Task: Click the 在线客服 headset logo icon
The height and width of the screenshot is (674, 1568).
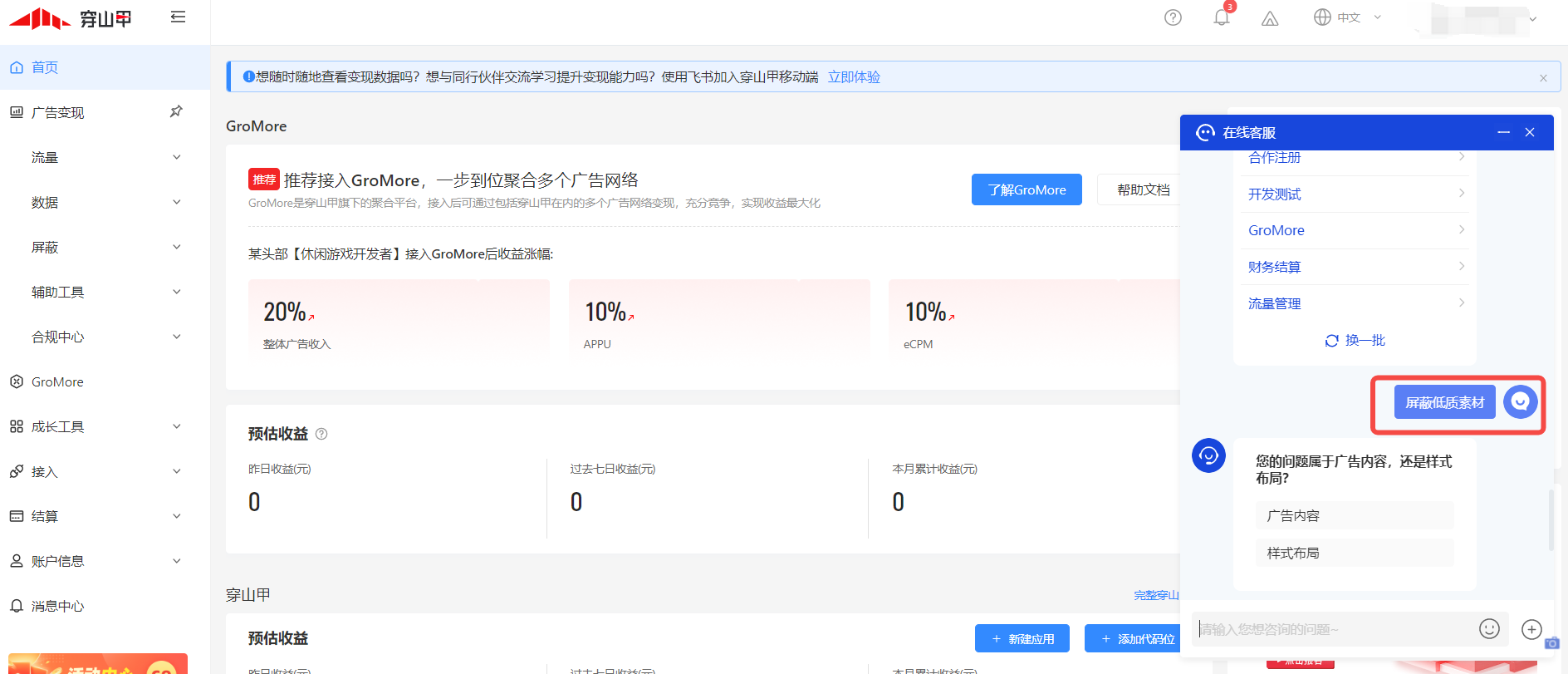Action: [x=1205, y=132]
